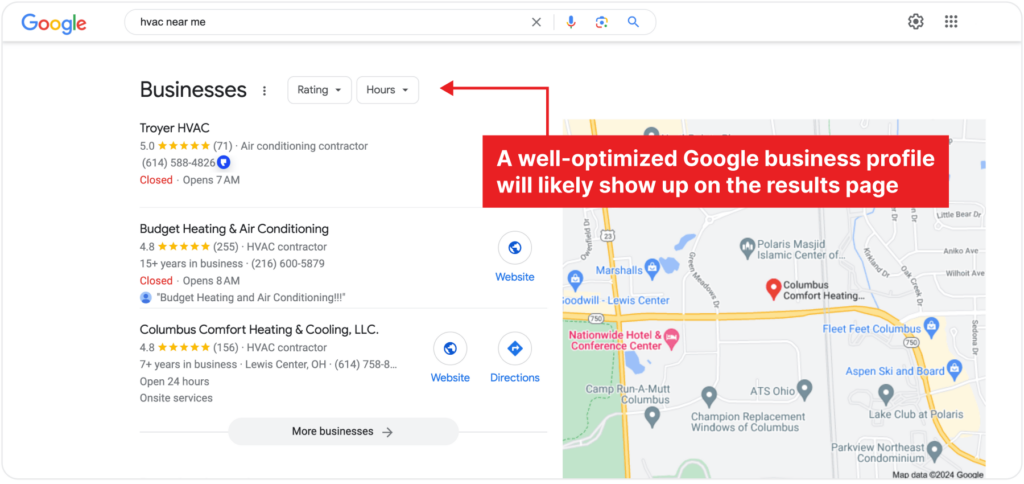The height and width of the screenshot is (484, 1024).
Task: Click Polaris Masjid Islamic Center map pin
Action: [747, 248]
